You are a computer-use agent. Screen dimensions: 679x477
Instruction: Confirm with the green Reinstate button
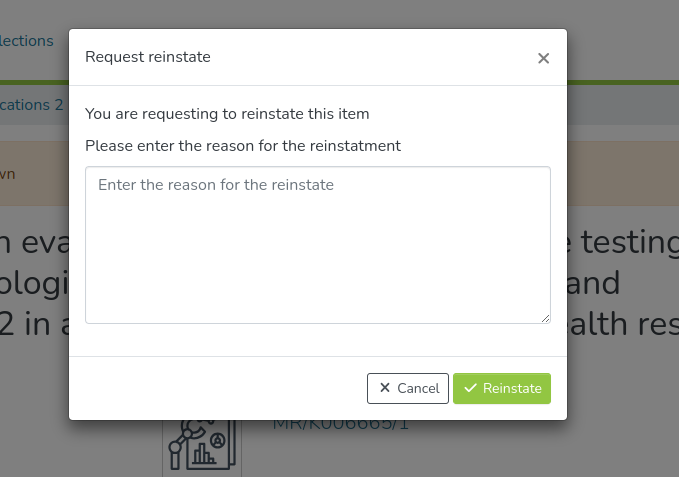pos(502,388)
